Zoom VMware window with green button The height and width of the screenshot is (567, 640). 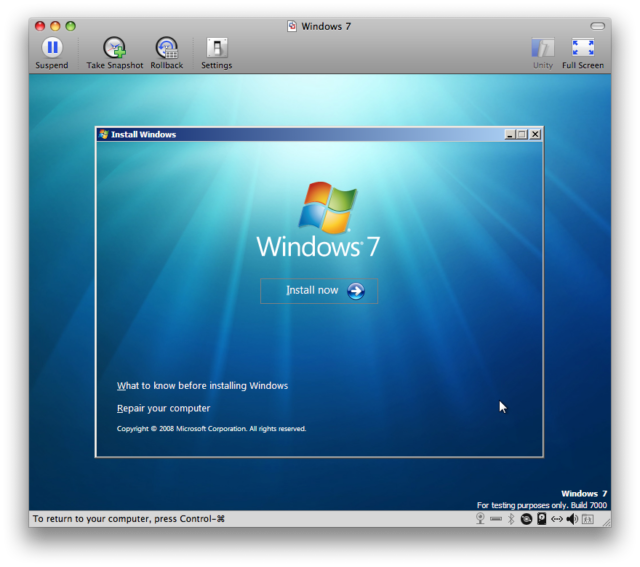pyautogui.click(x=71, y=26)
